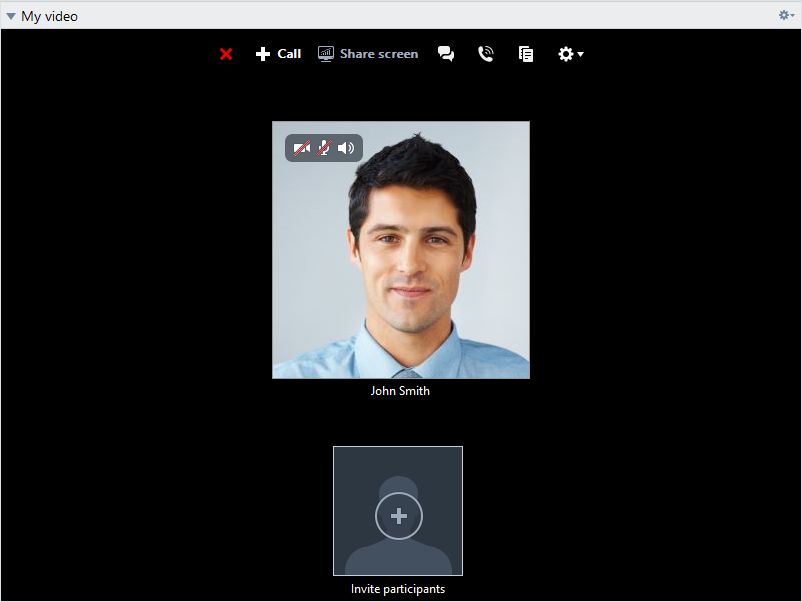Viewport: 802px width, 602px height.
Task: Click the My video panel title
Action: (49, 16)
